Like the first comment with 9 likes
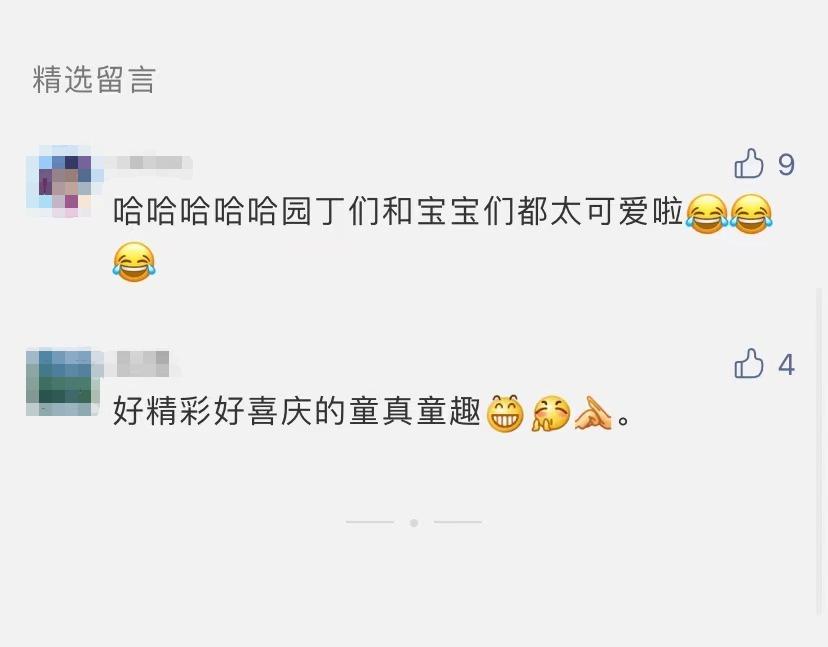Screen dimensions: 828x647 pyautogui.click(x=749, y=163)
